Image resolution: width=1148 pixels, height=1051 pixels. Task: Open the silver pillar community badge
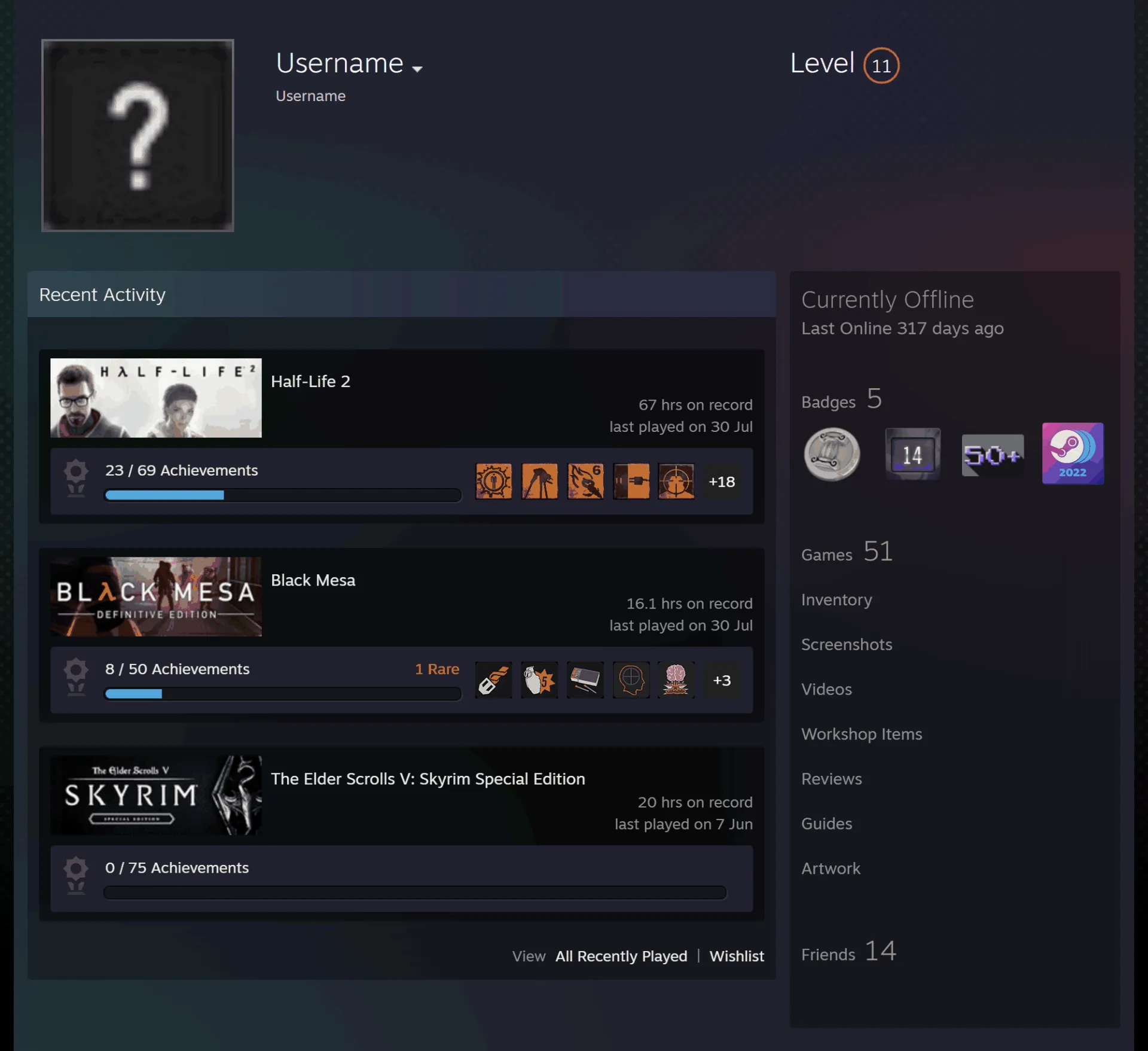point(832,454)
